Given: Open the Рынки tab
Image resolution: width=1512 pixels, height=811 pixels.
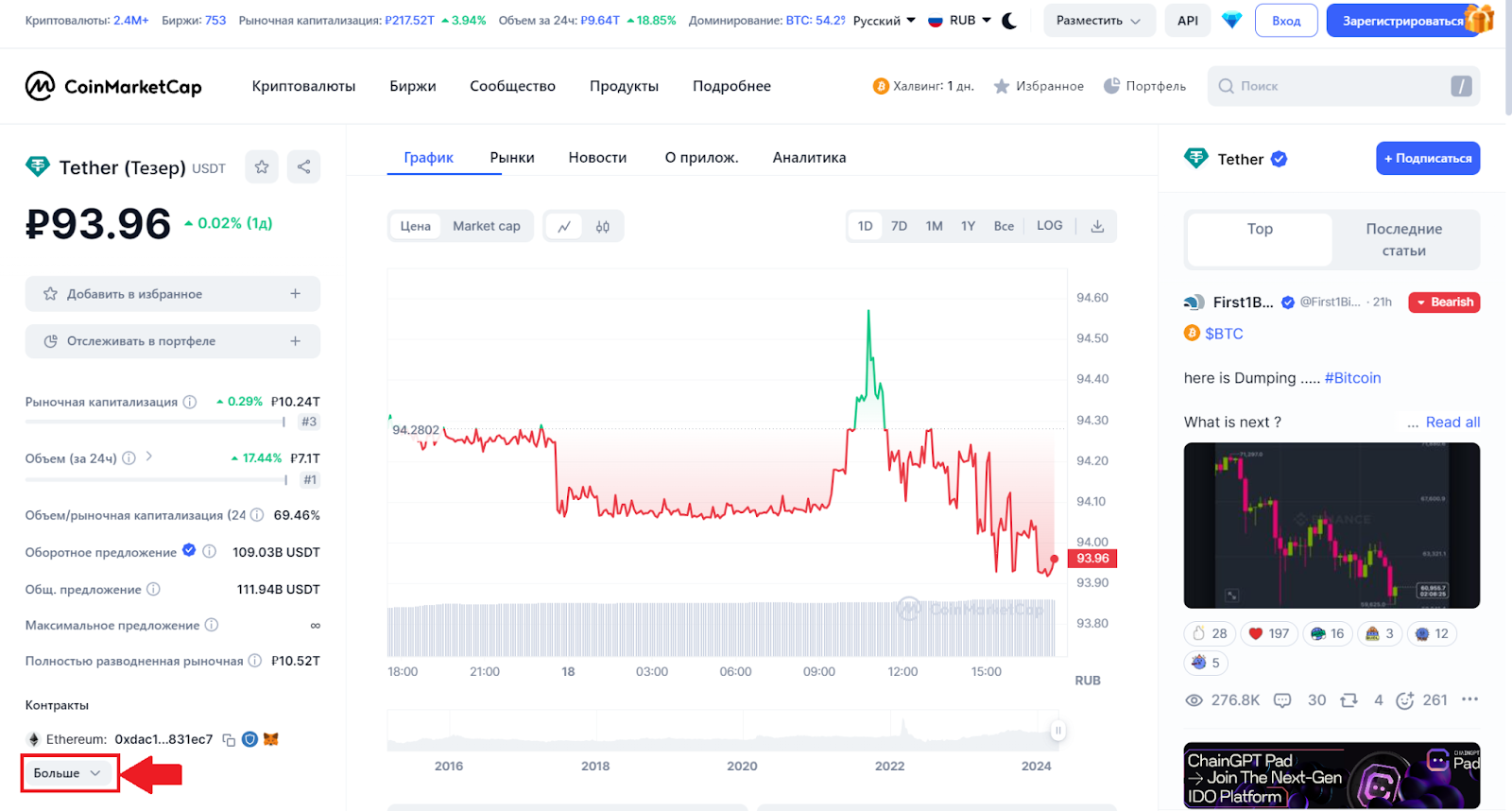Looking at the screenshot, I should (x=512, y=158).
